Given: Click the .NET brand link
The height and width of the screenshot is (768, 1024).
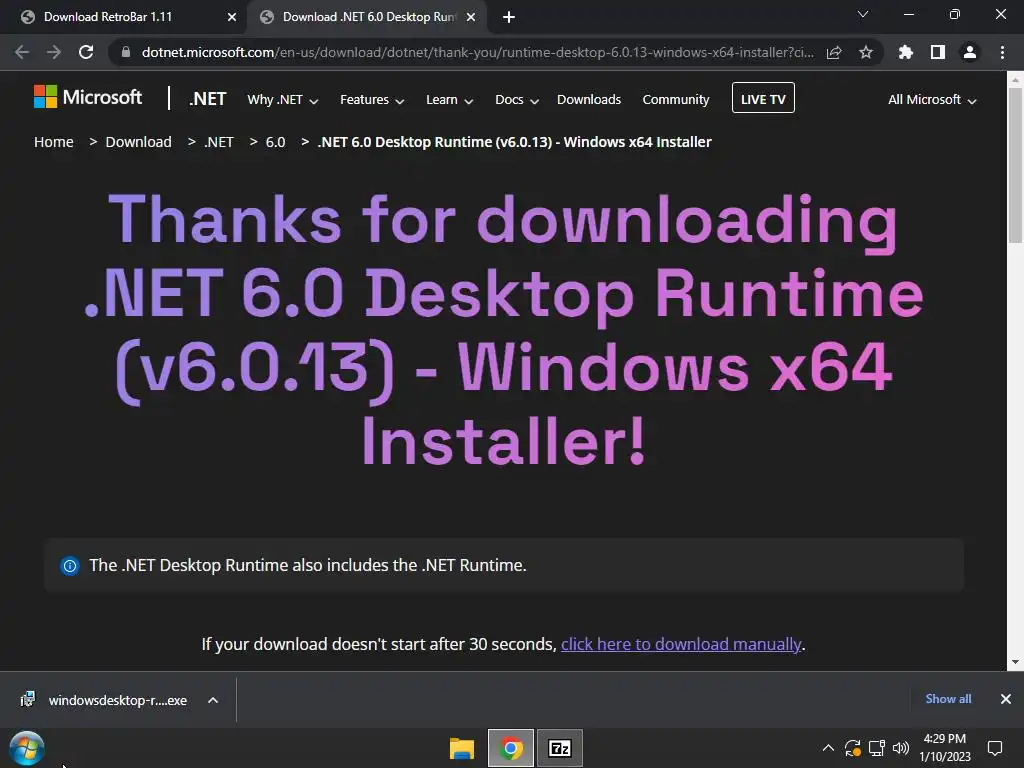Looking at the screenshot, I should click(x=207, y=99).
